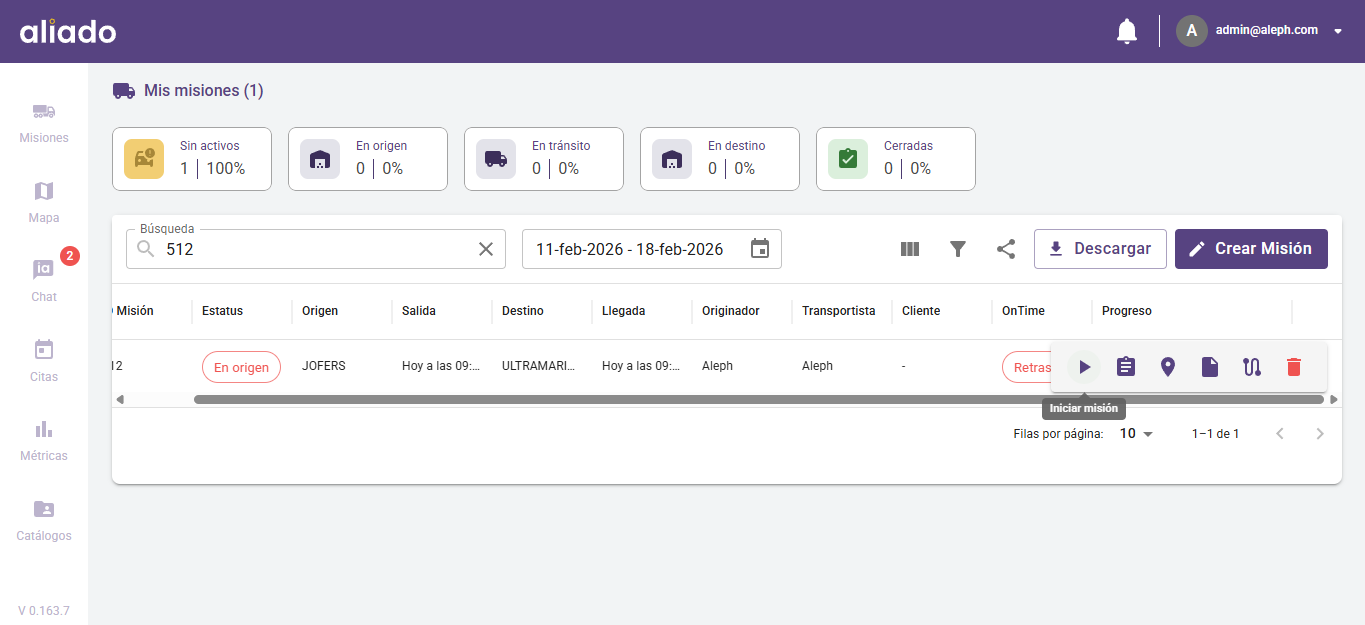
Task: Open the document icon in row actions
Action: point(1210,367)
